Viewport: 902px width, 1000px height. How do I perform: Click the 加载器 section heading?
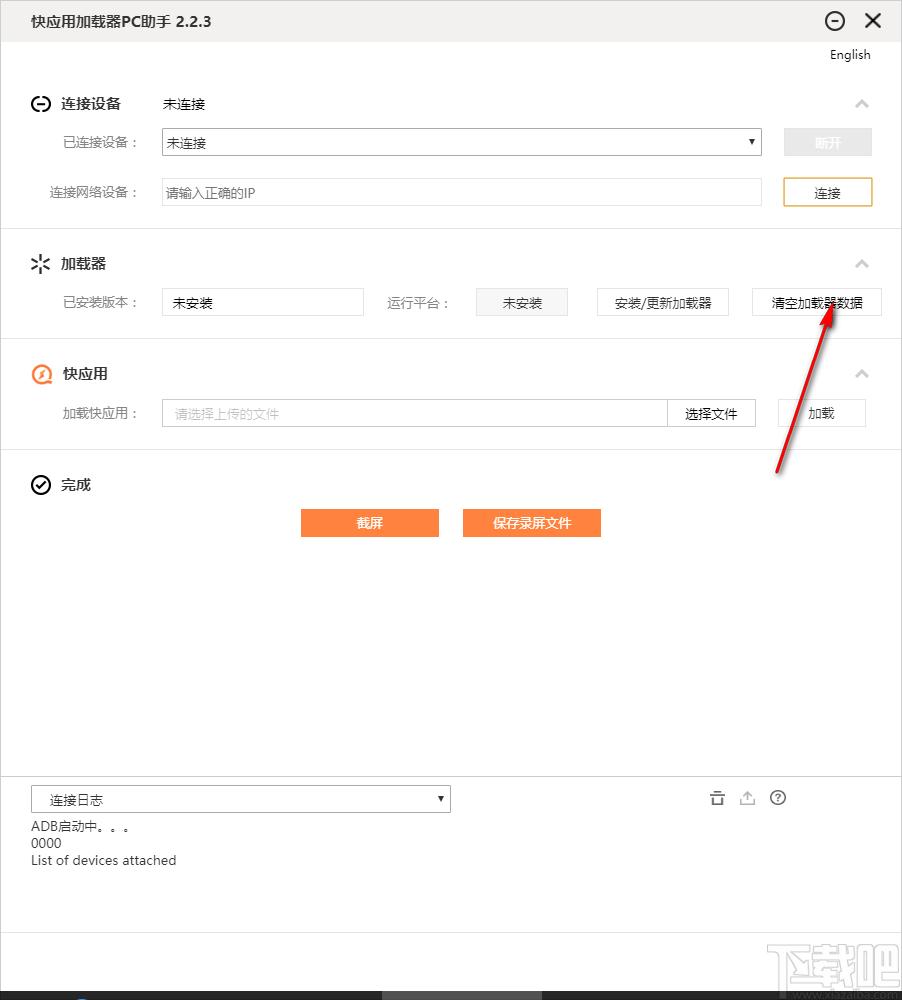coord(84,264)
